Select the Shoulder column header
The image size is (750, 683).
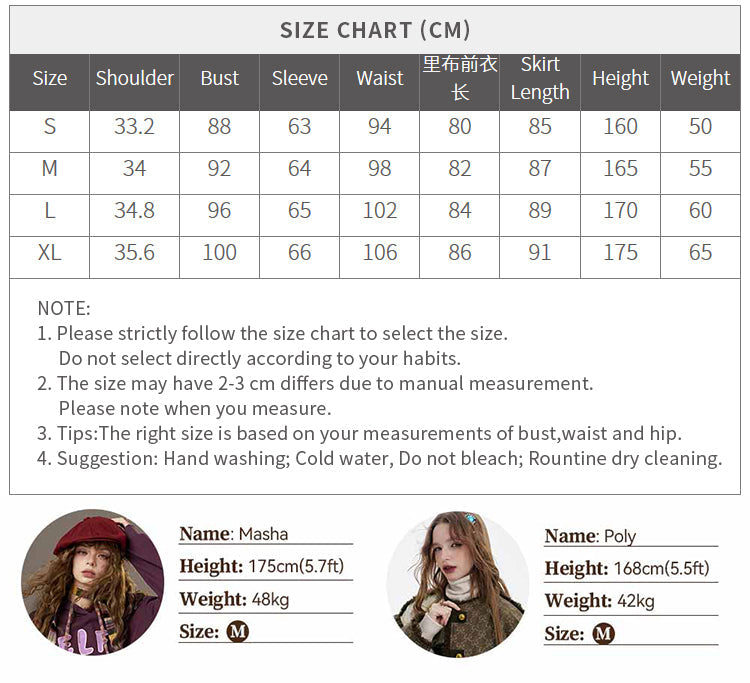point(134,78)
